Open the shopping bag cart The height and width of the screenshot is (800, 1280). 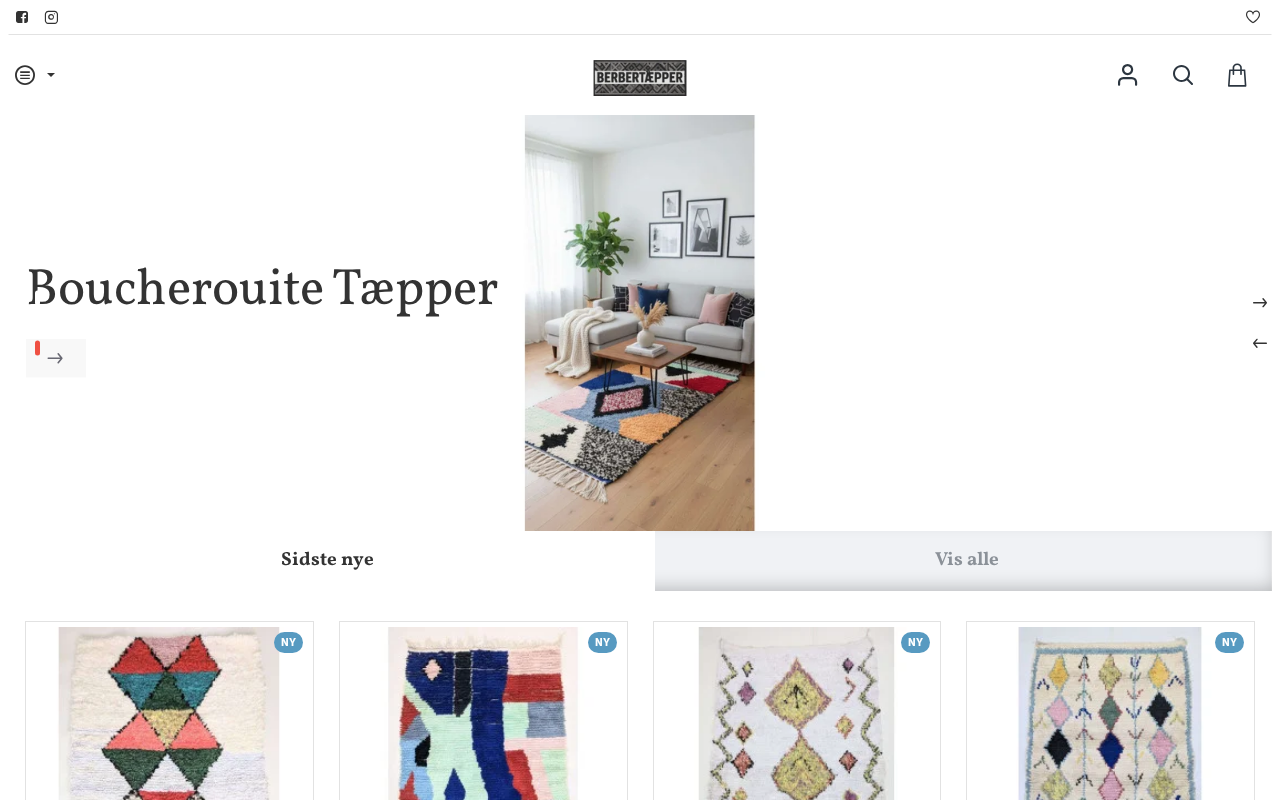1237,75
